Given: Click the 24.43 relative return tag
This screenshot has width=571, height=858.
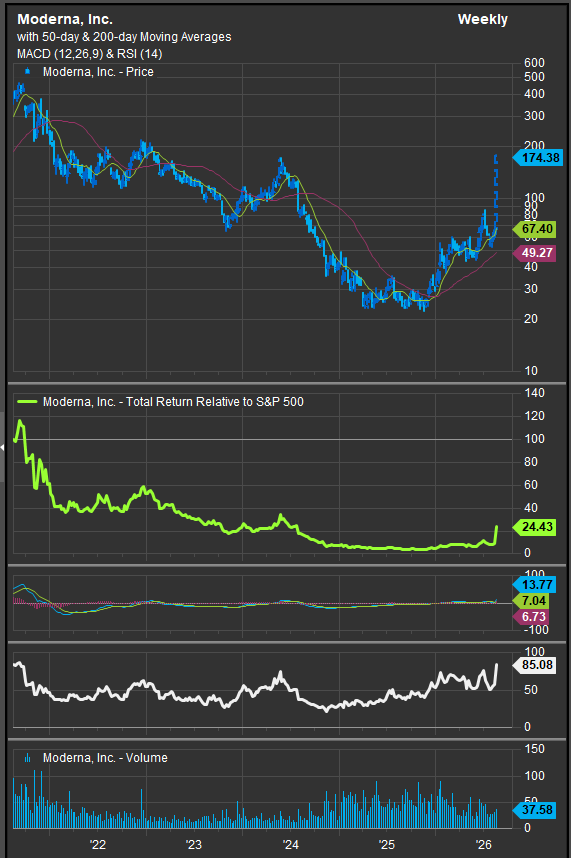Looking at the screenshot, I should (534, 527).
